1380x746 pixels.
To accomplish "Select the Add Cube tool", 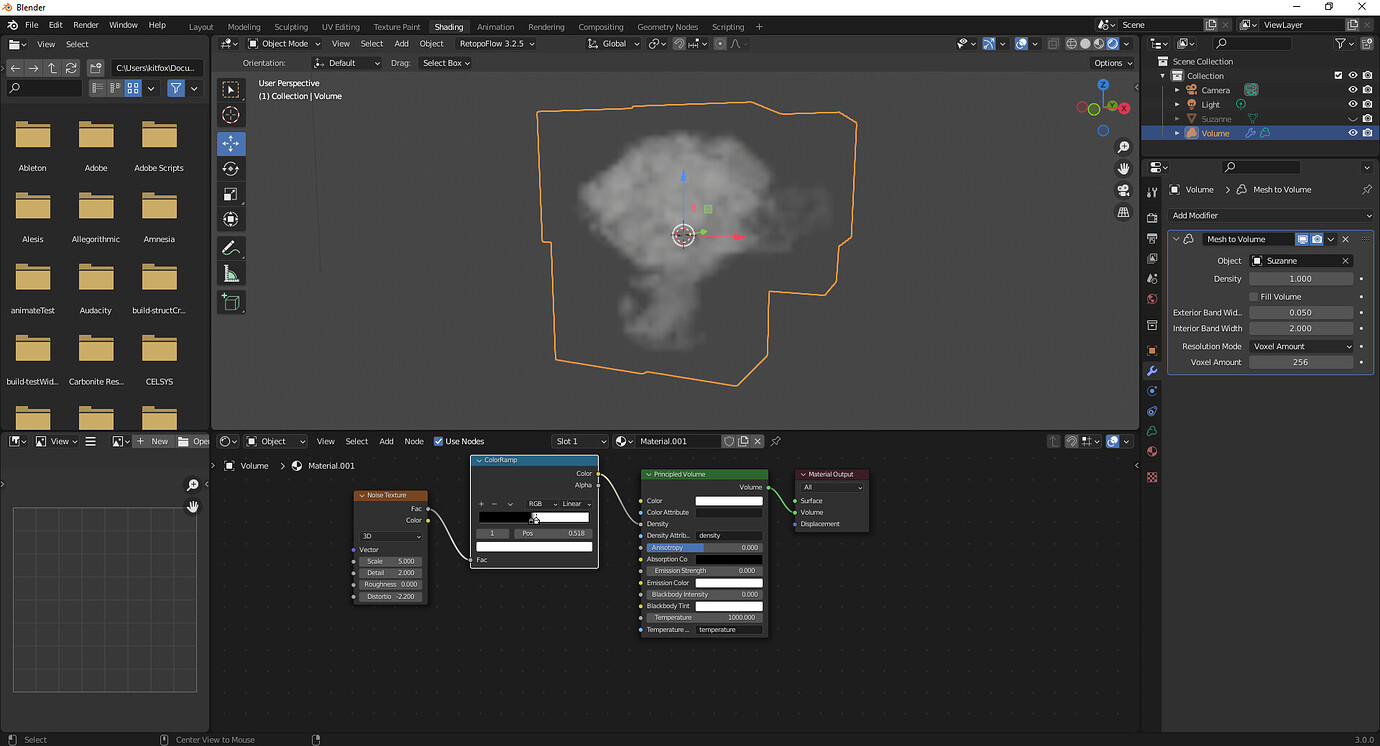I will pos(231,302).
